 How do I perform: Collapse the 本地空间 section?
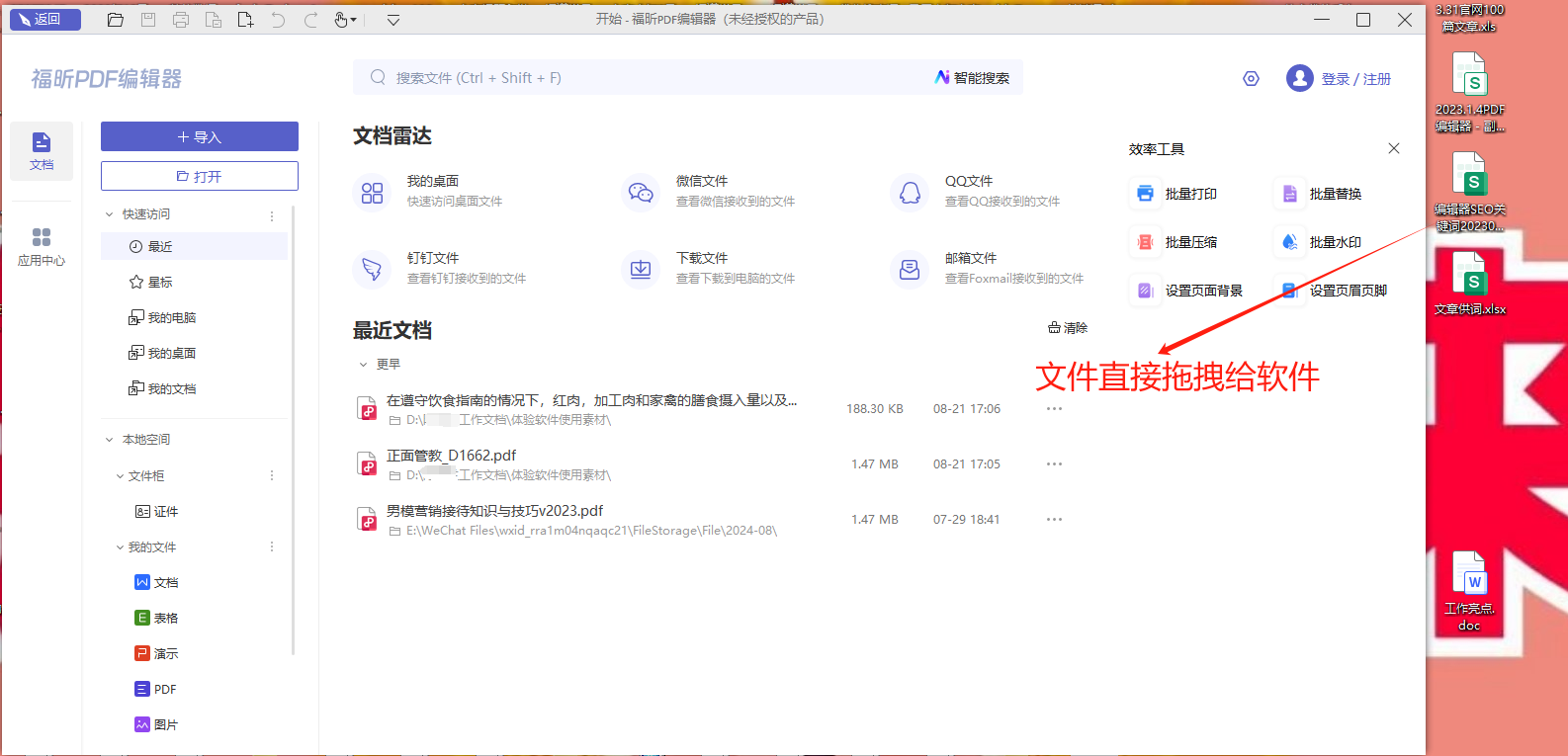point(110,440)
